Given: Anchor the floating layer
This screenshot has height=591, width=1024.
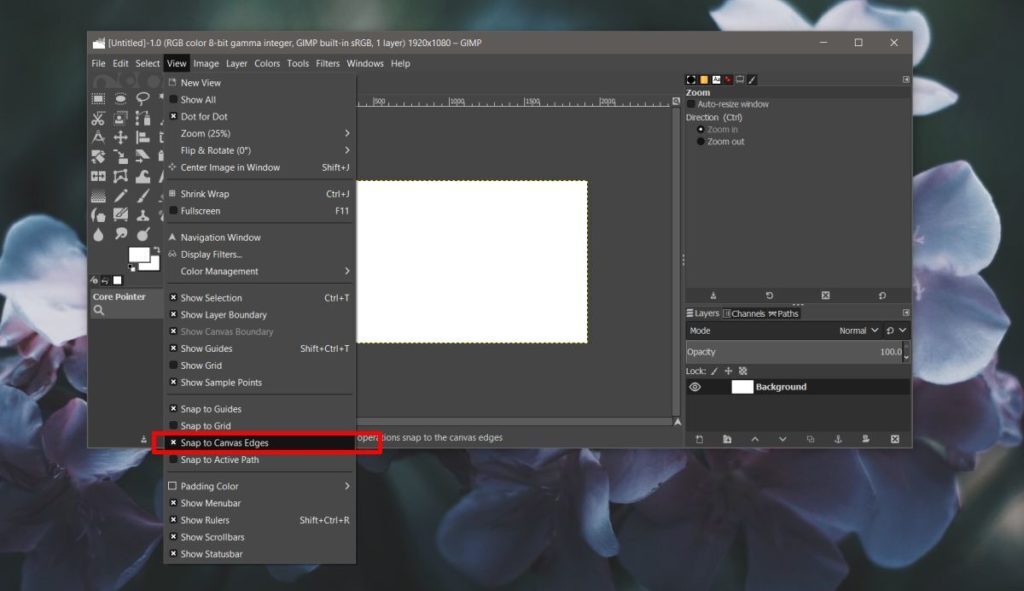Looking at the screenshot, I should point(838,439).
